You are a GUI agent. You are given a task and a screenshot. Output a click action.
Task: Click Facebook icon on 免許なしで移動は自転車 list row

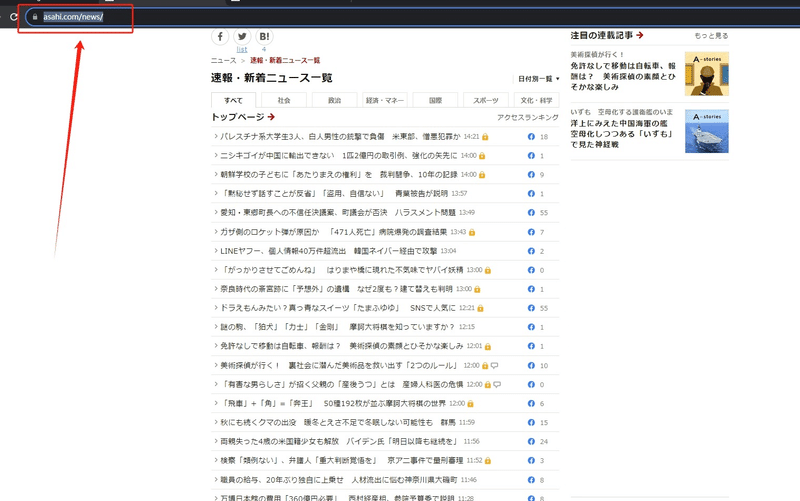531,346
